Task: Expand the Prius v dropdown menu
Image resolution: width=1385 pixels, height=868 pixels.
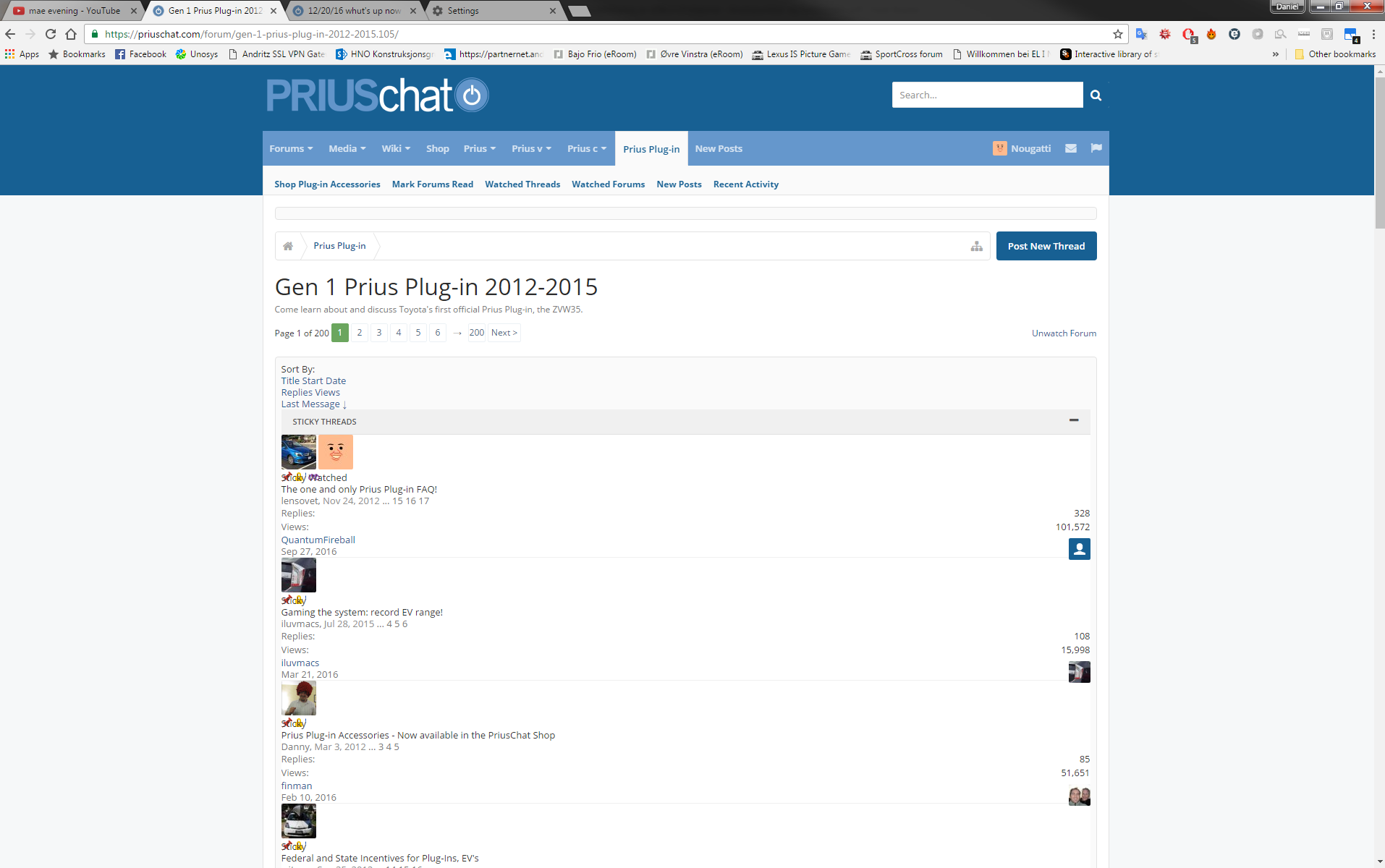Action: (531, 148)
